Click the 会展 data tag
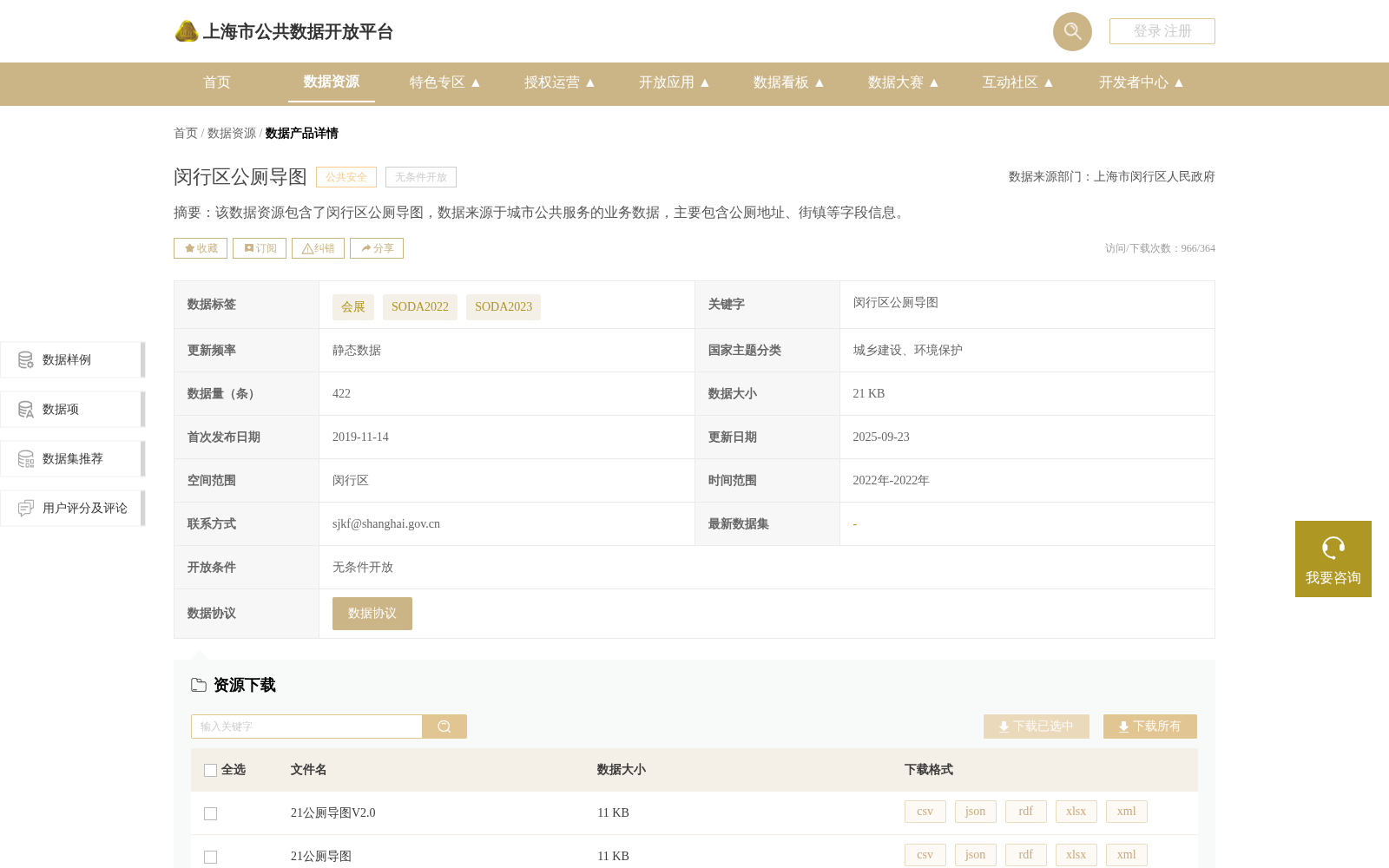The image size is (1389, 868). coord(353,307)
